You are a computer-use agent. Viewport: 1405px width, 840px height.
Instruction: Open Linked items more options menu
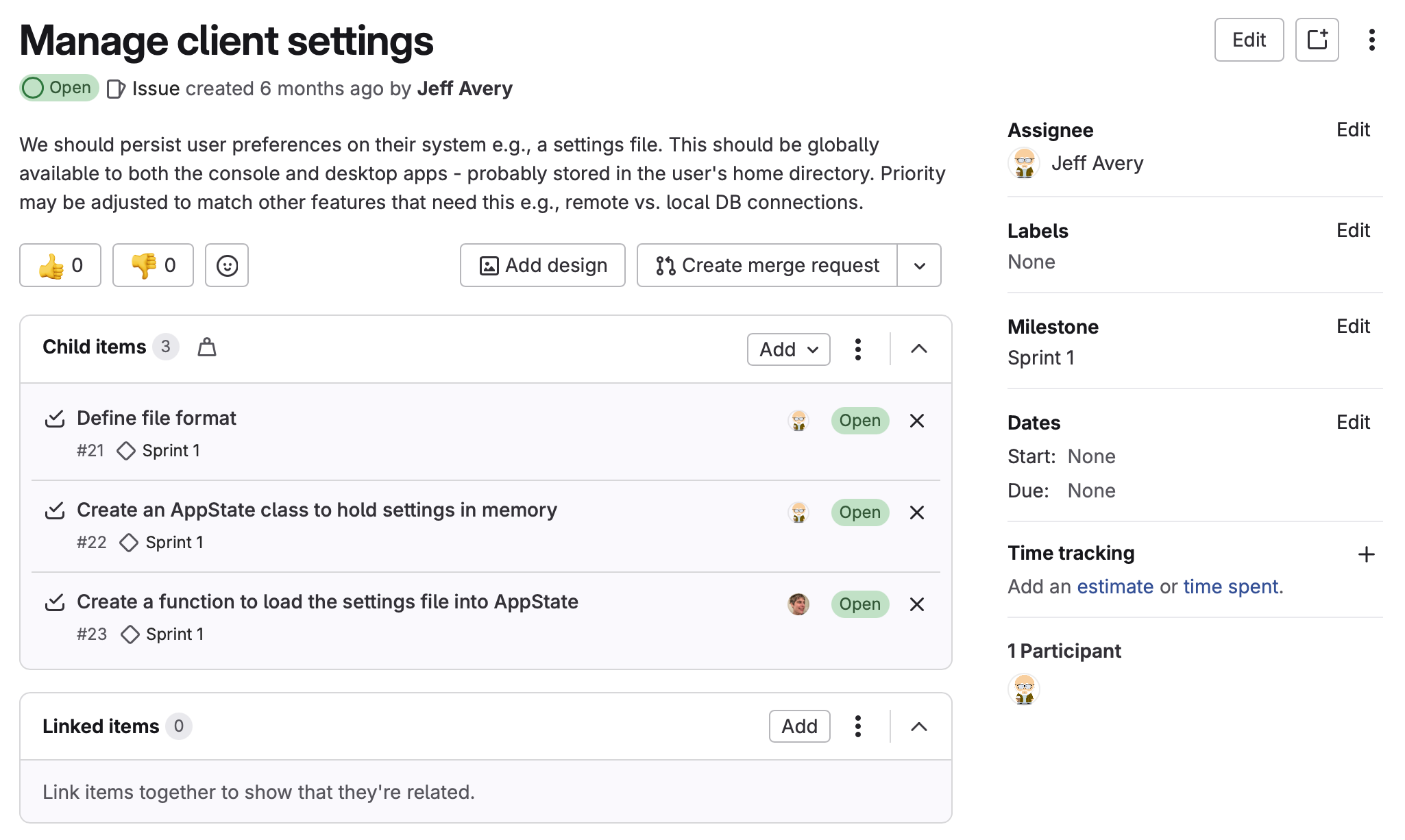point(857,726)
